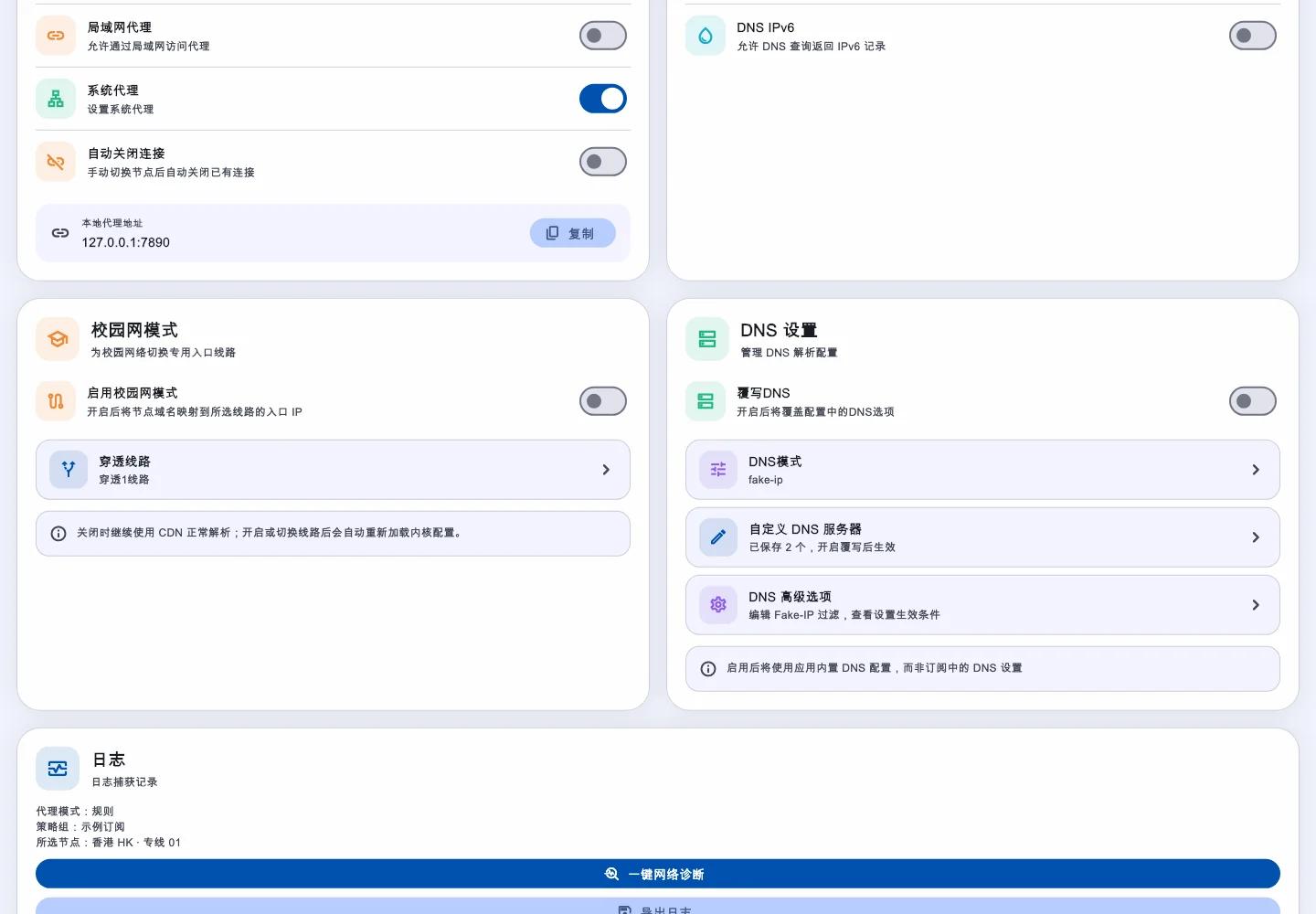Click 已保存 2 个，开启覆写后生效 text
The image size is (1316, 914).
point(822,547)
